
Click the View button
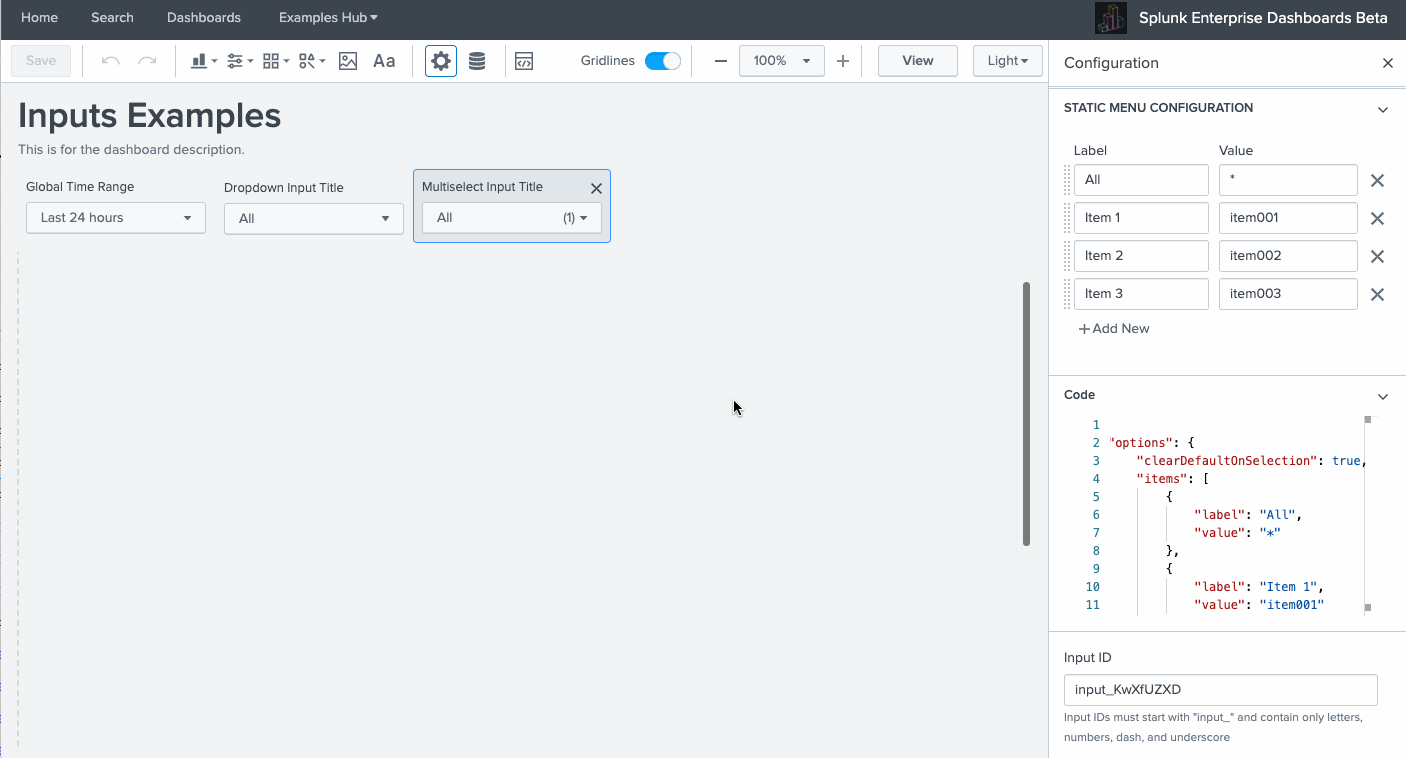pos(917,61)
